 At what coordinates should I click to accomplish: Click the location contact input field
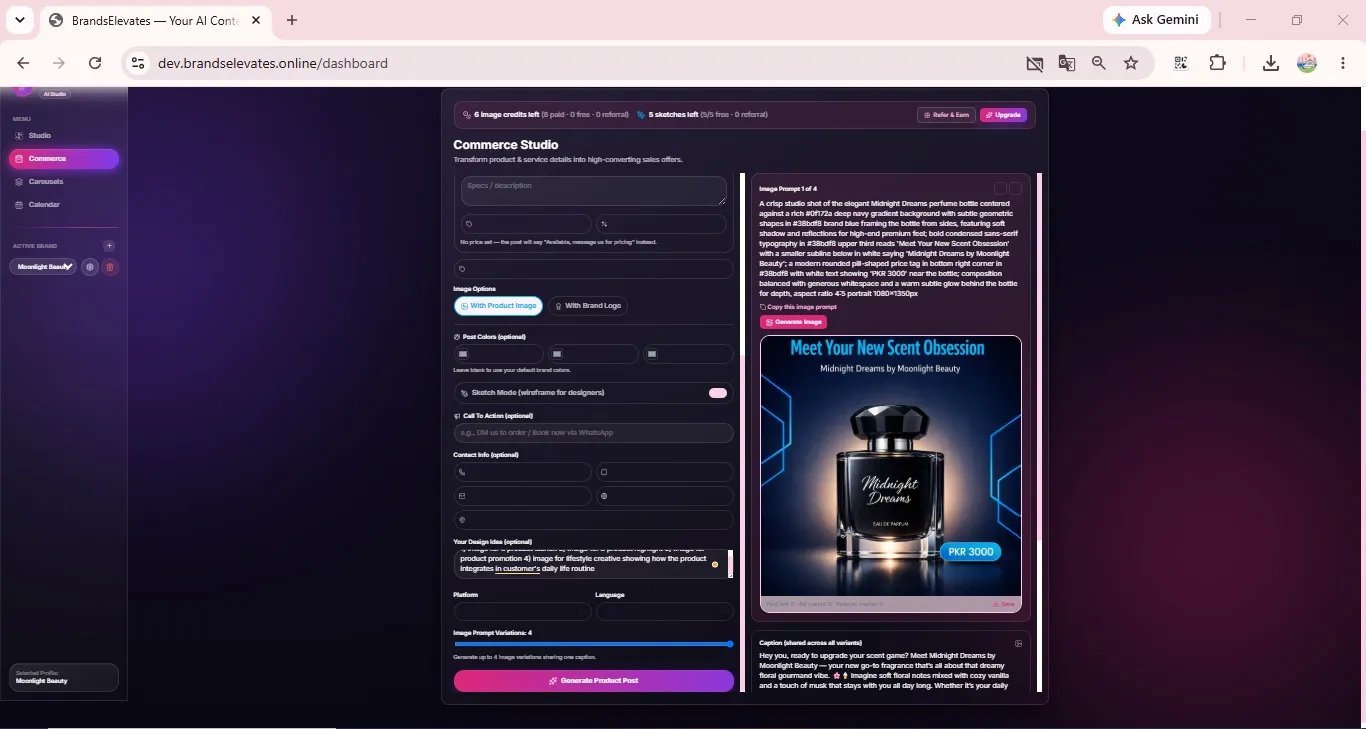(594, 520)
